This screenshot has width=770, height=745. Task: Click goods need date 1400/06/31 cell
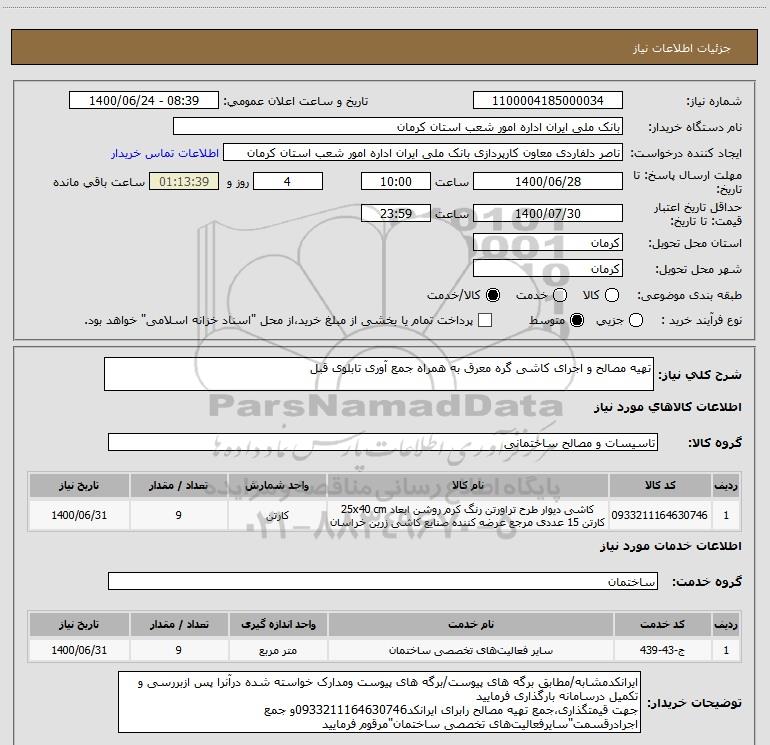[x=79, y=515]
